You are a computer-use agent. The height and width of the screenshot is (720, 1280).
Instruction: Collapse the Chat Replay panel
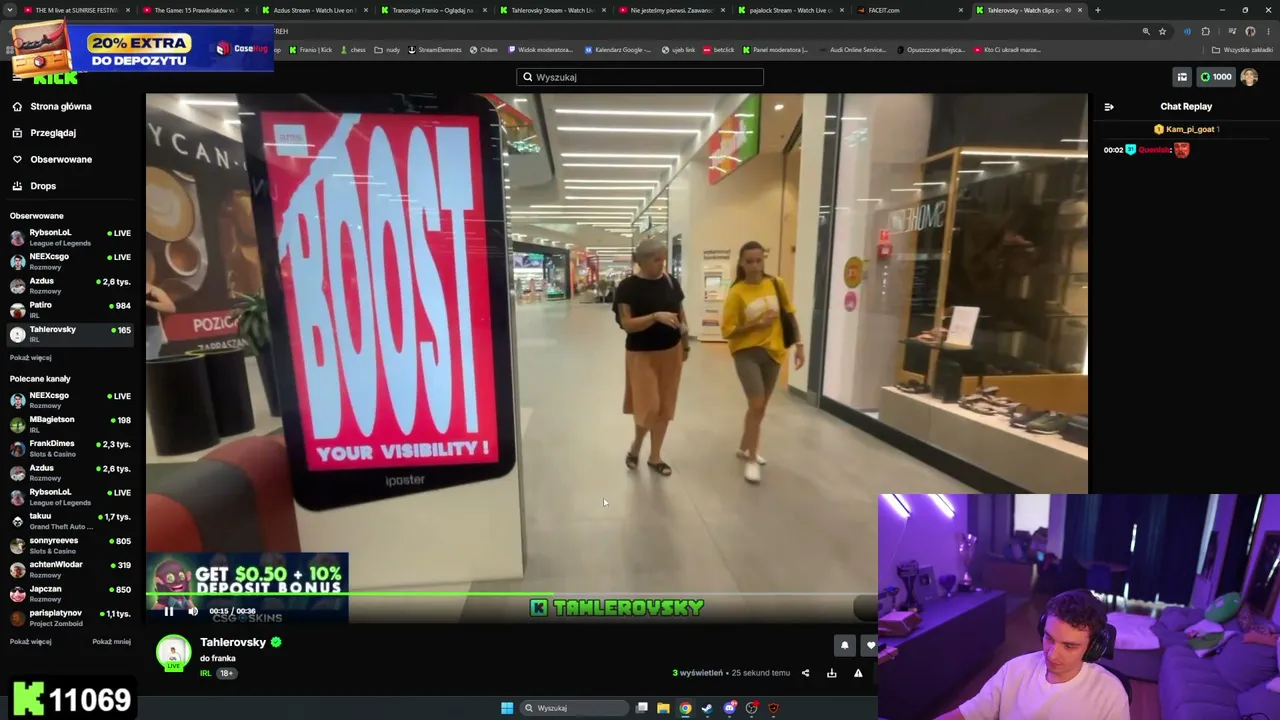1109,107
